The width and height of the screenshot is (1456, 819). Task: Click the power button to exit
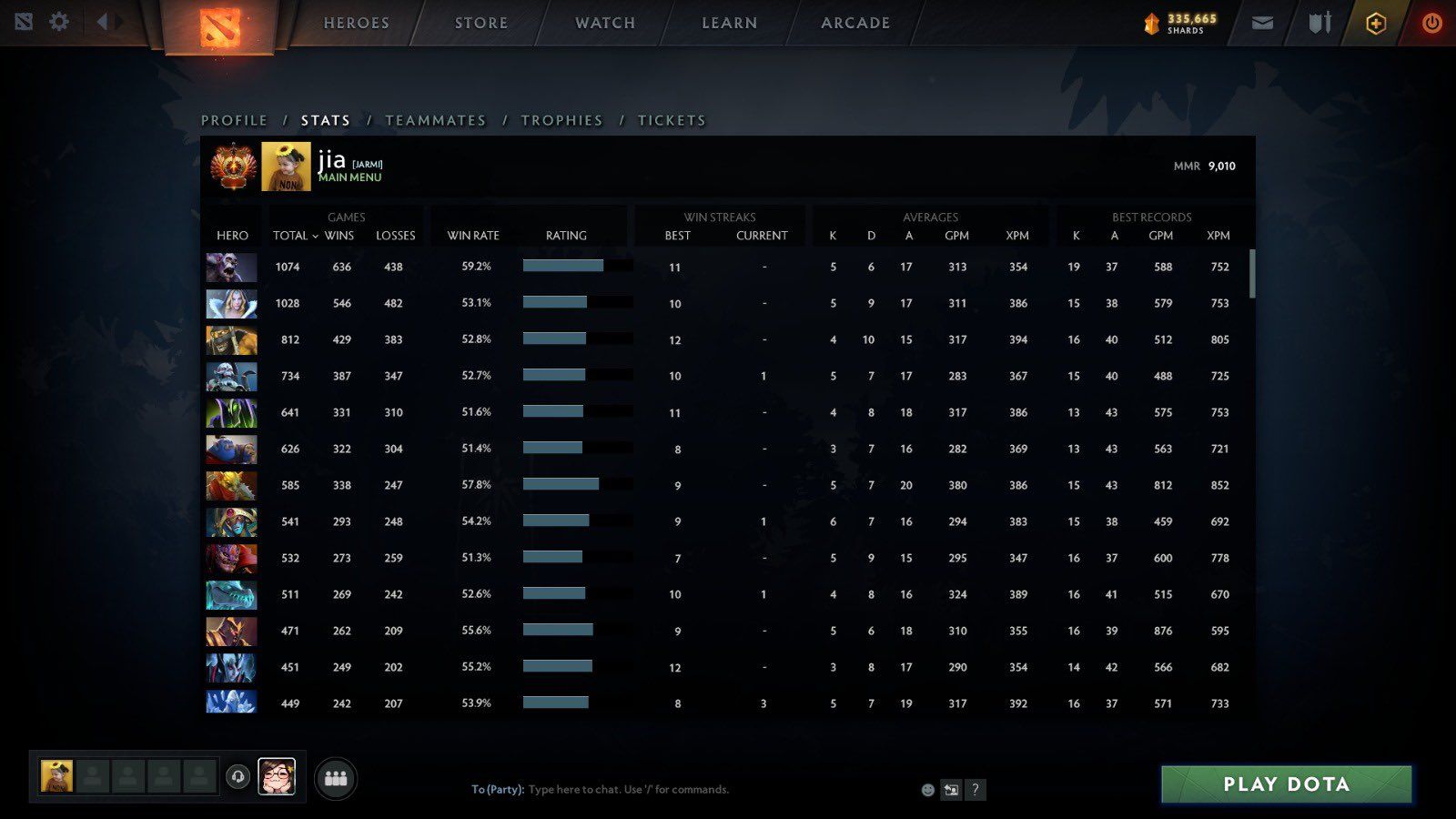click(x=1431, y=22)
